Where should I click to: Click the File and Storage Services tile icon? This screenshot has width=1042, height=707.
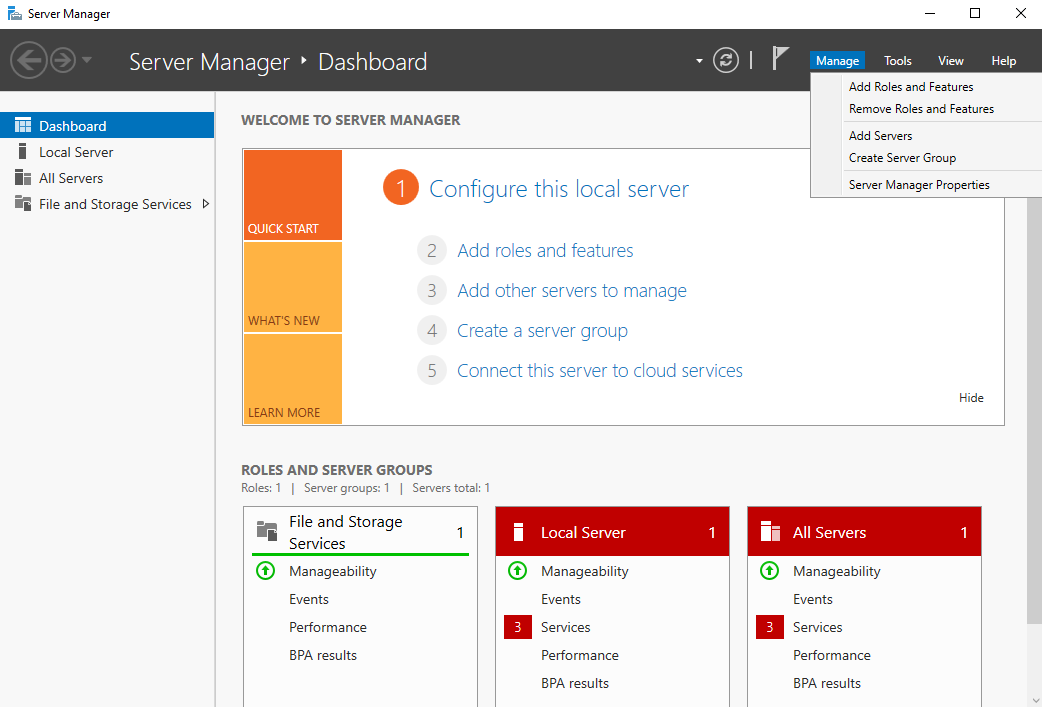(267, 531)
